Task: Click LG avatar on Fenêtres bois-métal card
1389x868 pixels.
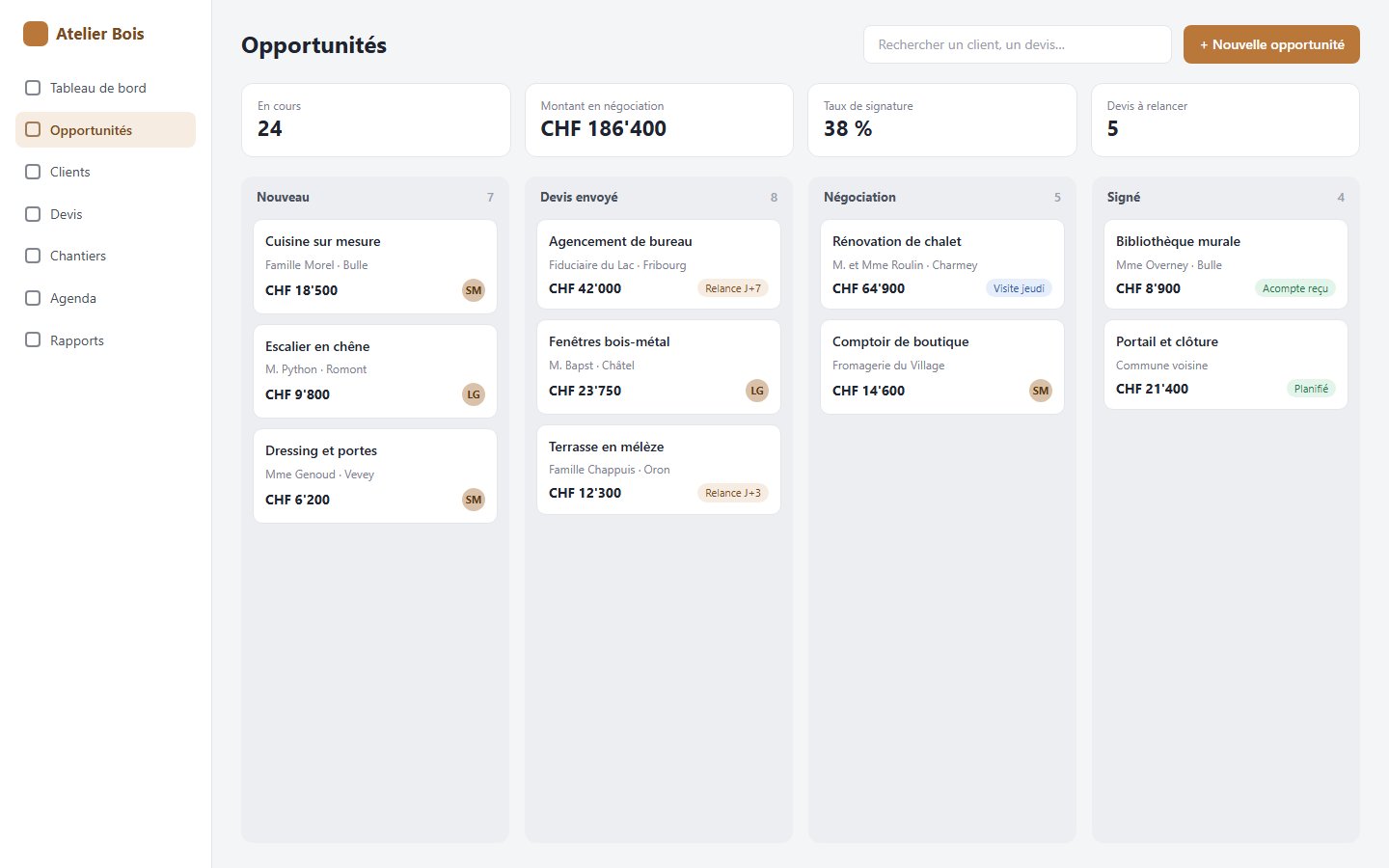Action: (757, 391)
